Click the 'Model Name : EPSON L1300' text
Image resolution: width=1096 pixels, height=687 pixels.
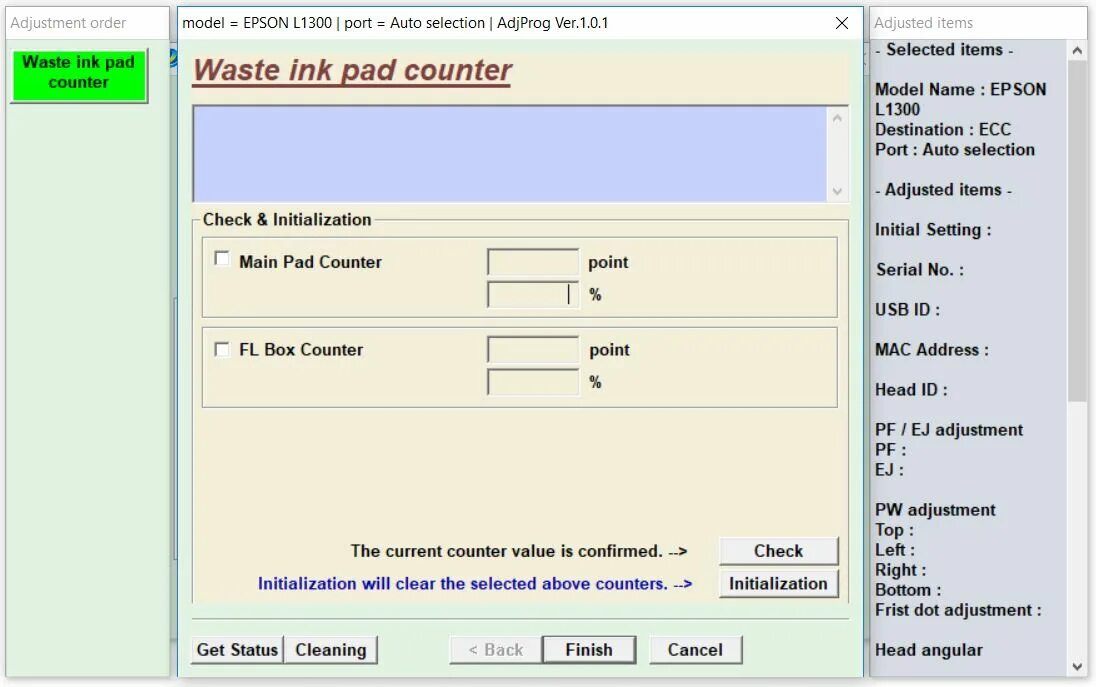click(960, 99)
